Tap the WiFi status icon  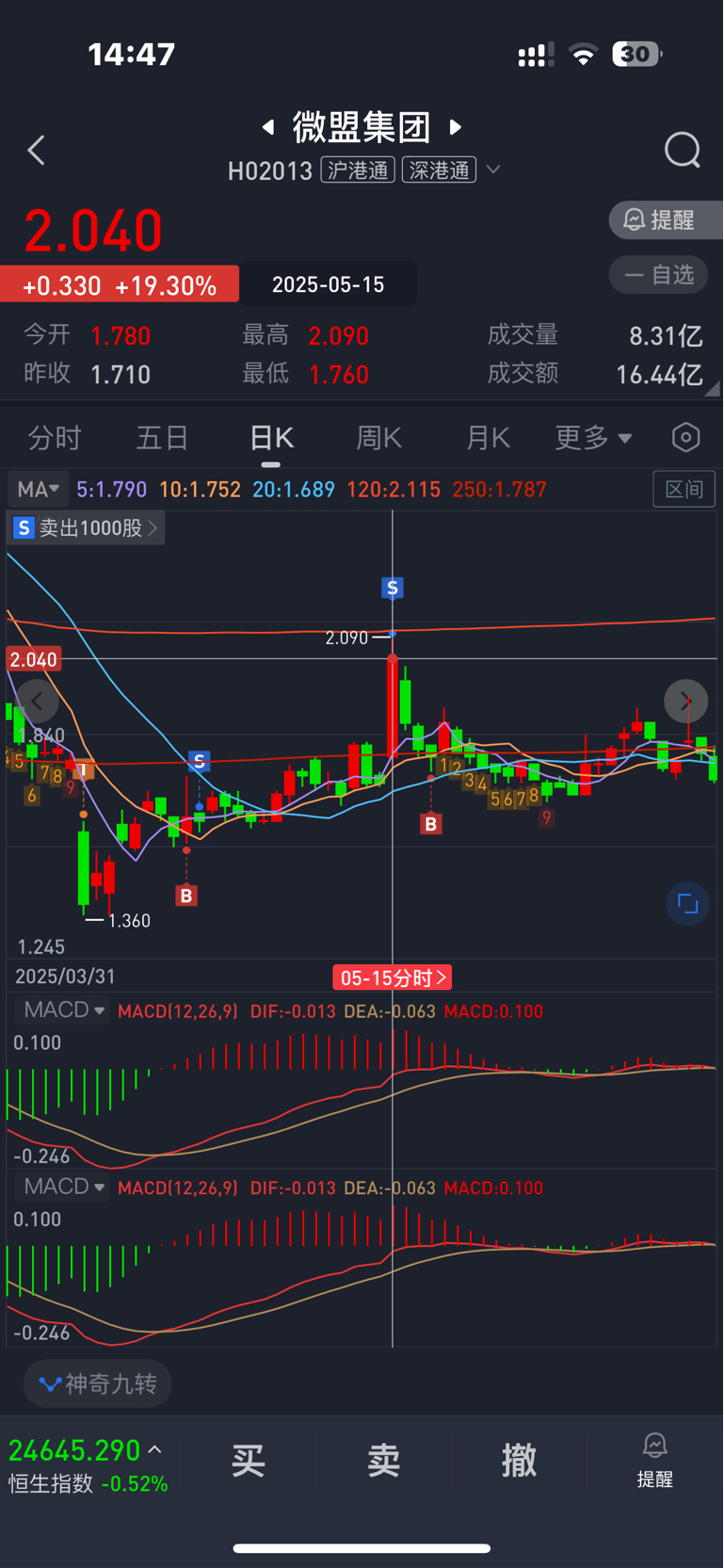click(x=584, y=55)
